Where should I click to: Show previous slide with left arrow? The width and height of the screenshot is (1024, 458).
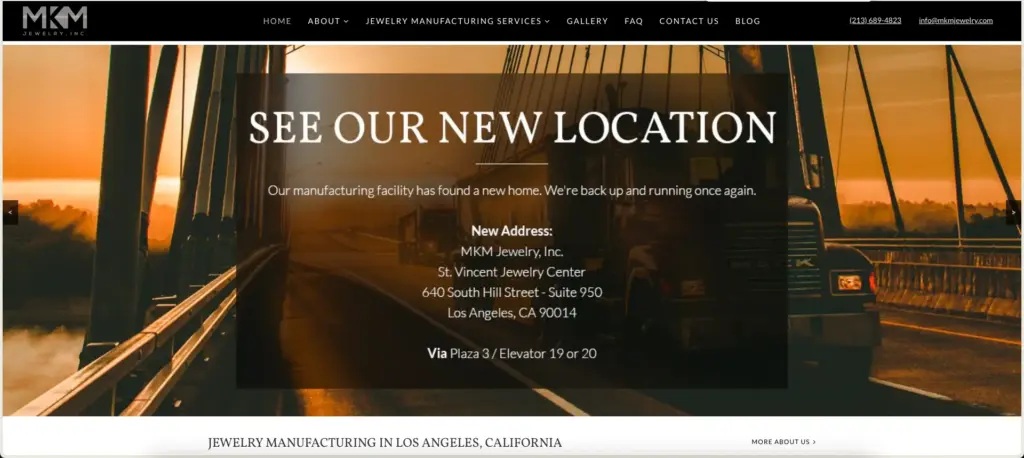coord(10,212)
